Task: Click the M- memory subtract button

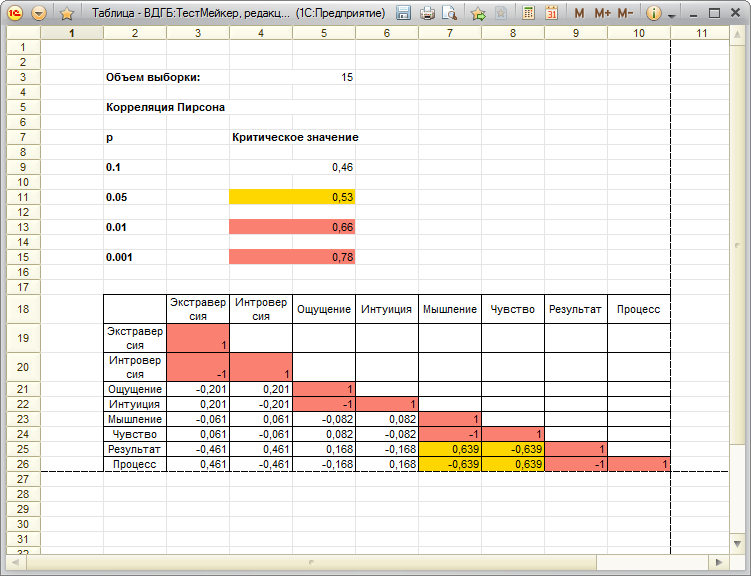Action: coord(625,13)
